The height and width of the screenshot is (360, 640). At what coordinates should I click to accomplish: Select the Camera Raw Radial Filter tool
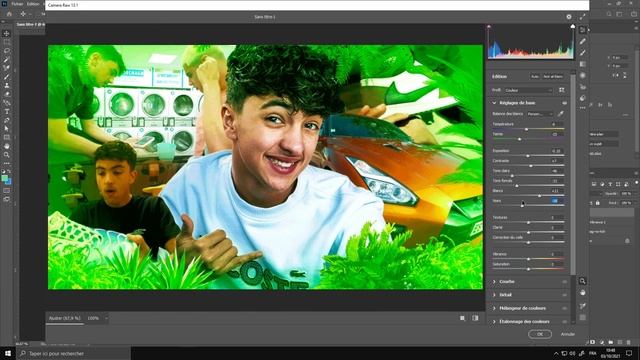pos(582,76)
